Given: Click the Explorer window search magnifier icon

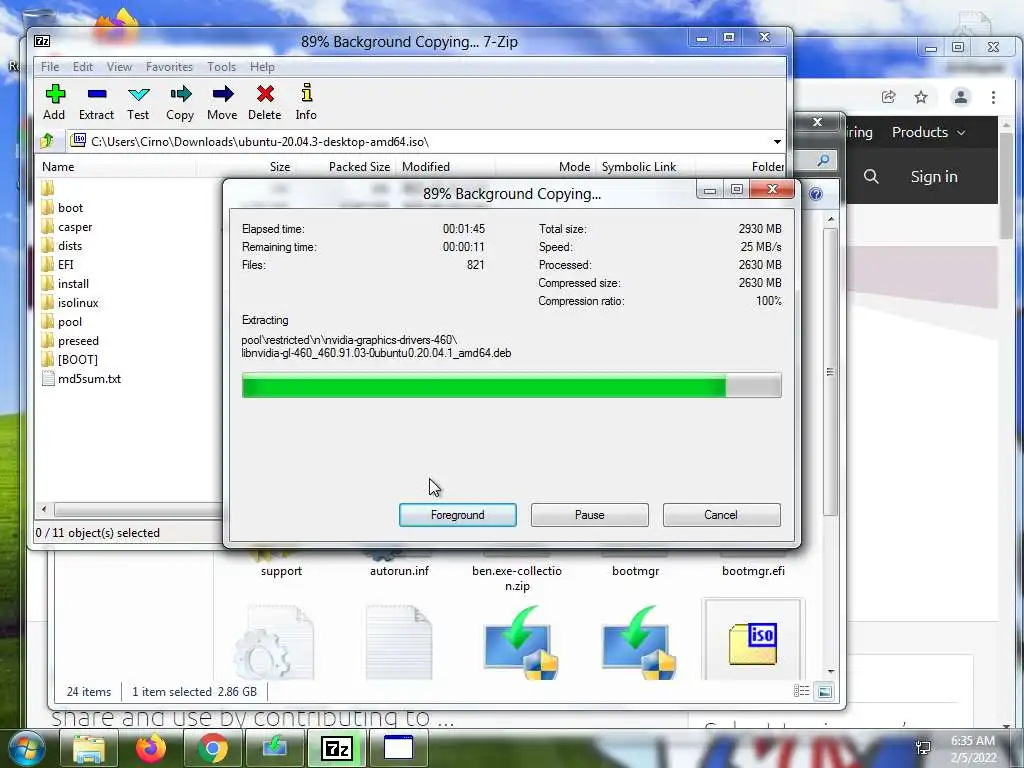Looking at the screenshot, I should 824,160.
